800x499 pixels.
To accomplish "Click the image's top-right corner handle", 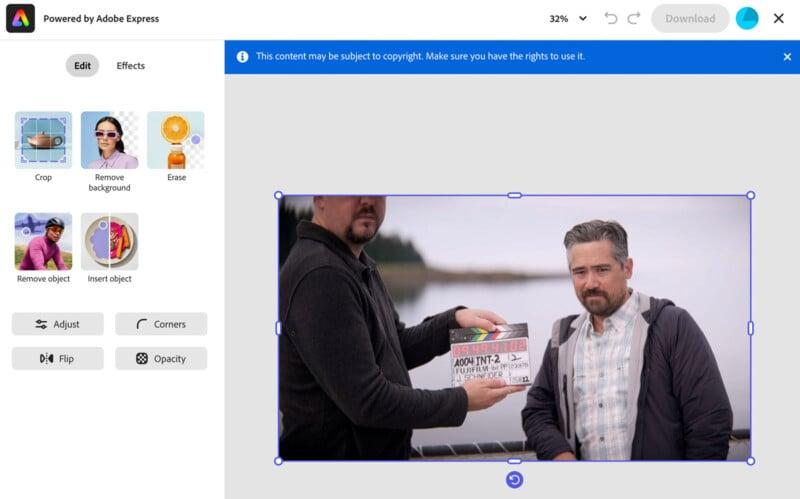I will pos(751,195).
